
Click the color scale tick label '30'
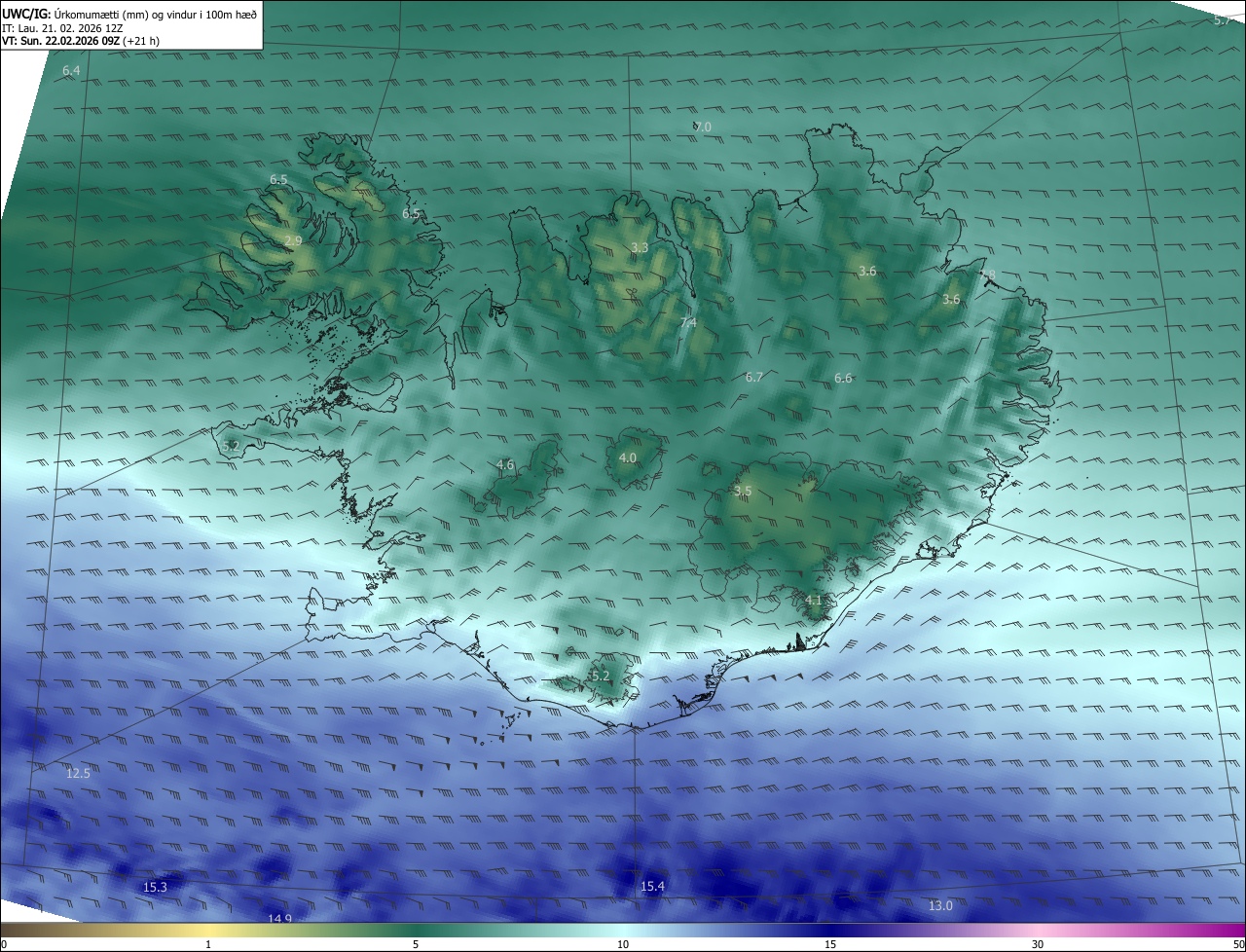click(x=1038, y=944)
